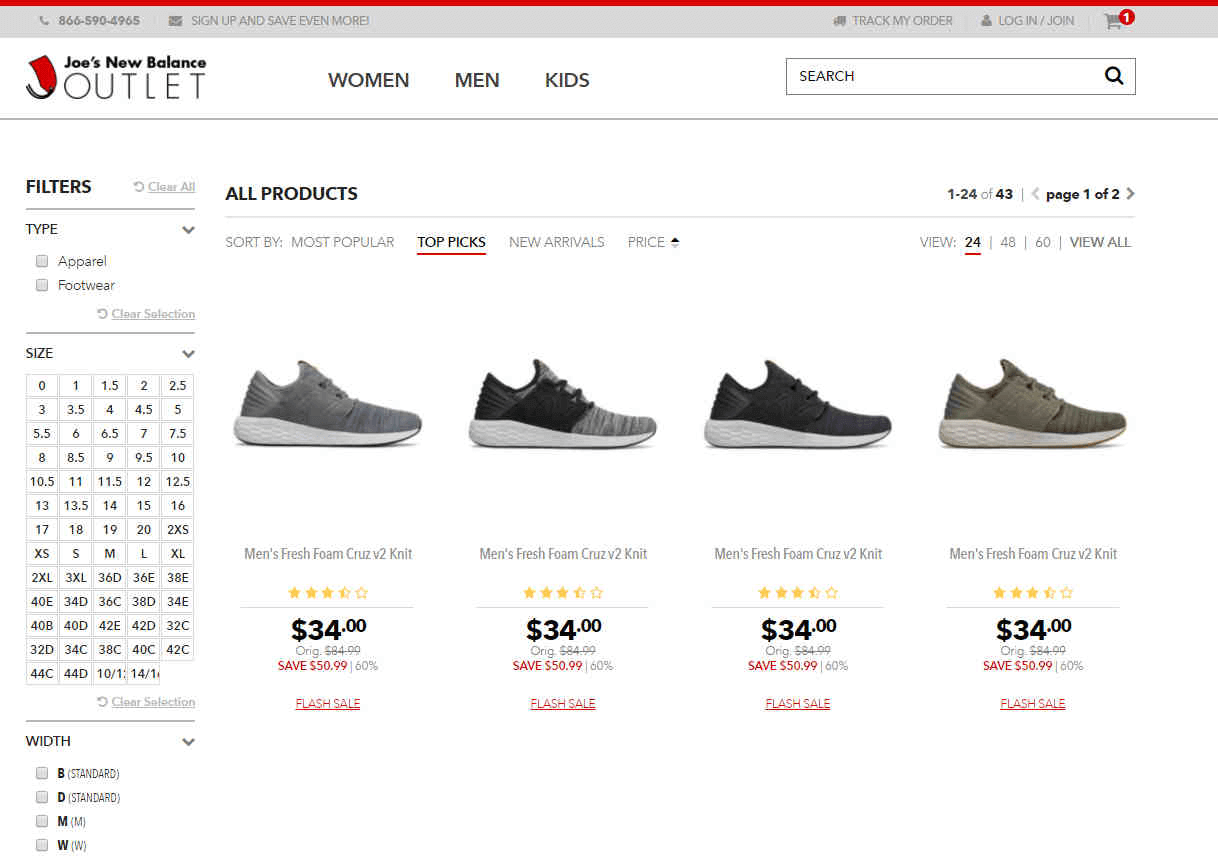Open the shopping cart icon
This screenshot has width=1218, height=860.
(x=1113, y=21)
